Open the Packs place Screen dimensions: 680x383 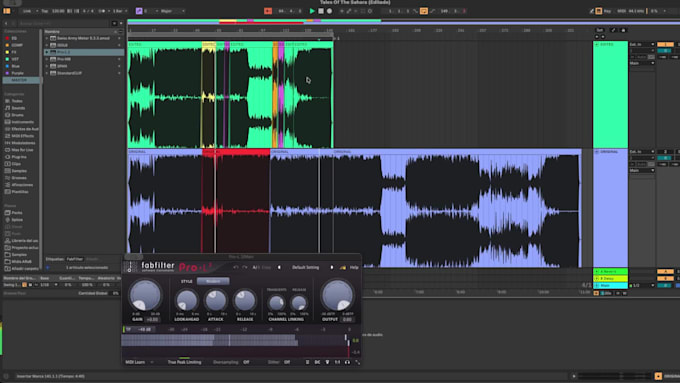point(17,213)
